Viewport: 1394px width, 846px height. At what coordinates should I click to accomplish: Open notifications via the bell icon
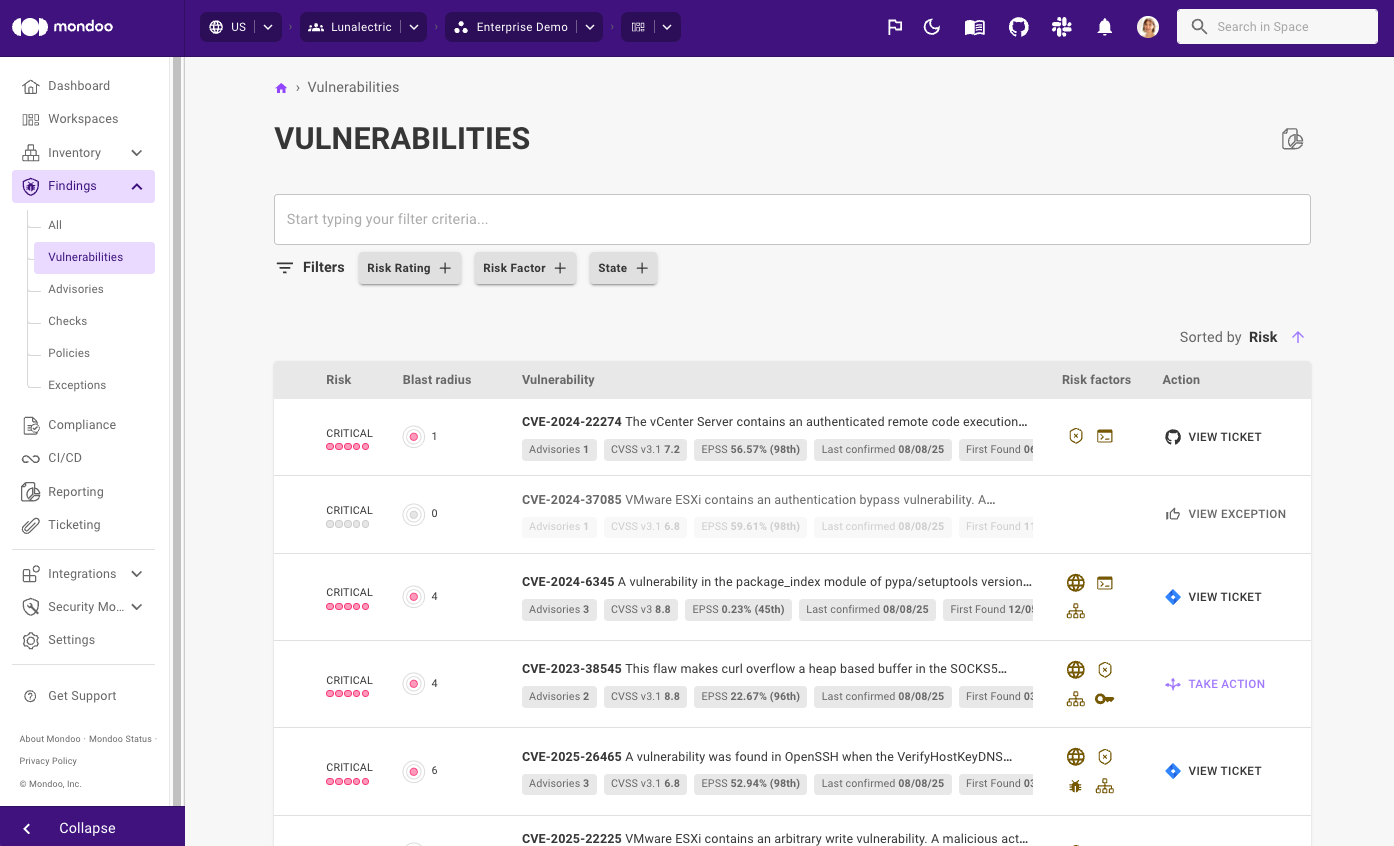click(x=1104, y=27)
